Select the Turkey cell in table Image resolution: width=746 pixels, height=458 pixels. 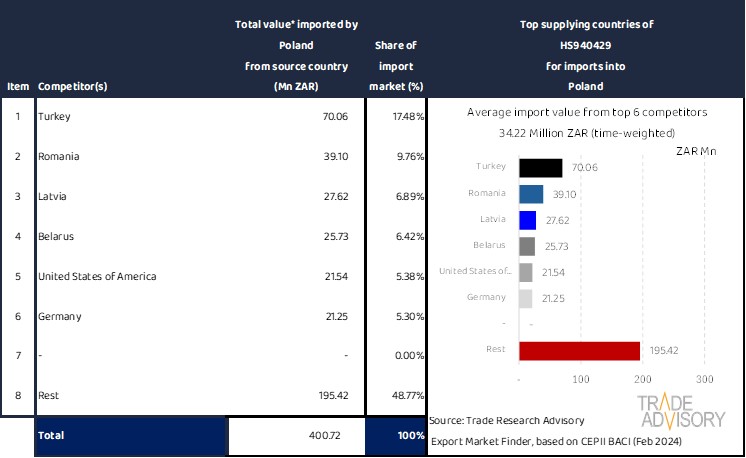[55, 116]
